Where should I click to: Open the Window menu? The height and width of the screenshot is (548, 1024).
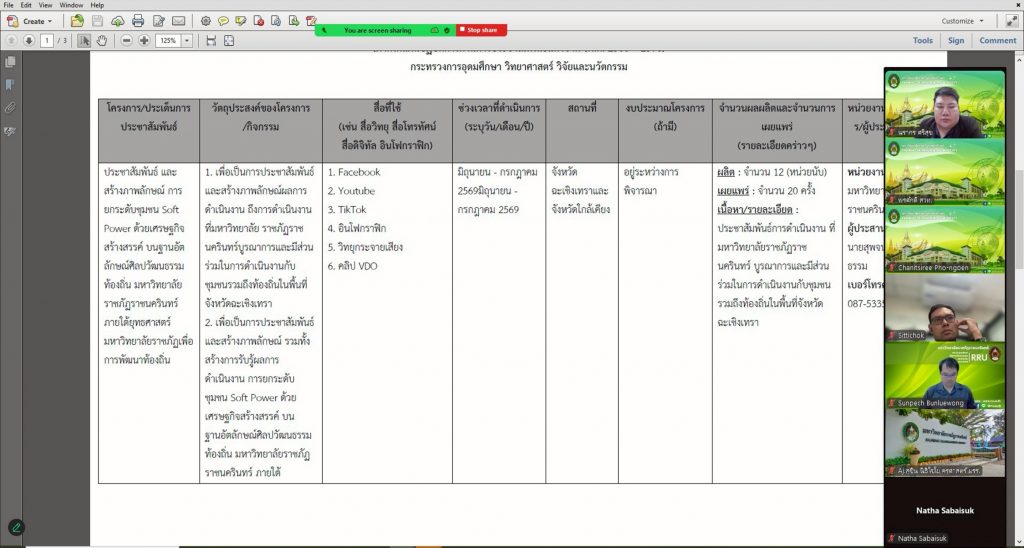[71, 5]
